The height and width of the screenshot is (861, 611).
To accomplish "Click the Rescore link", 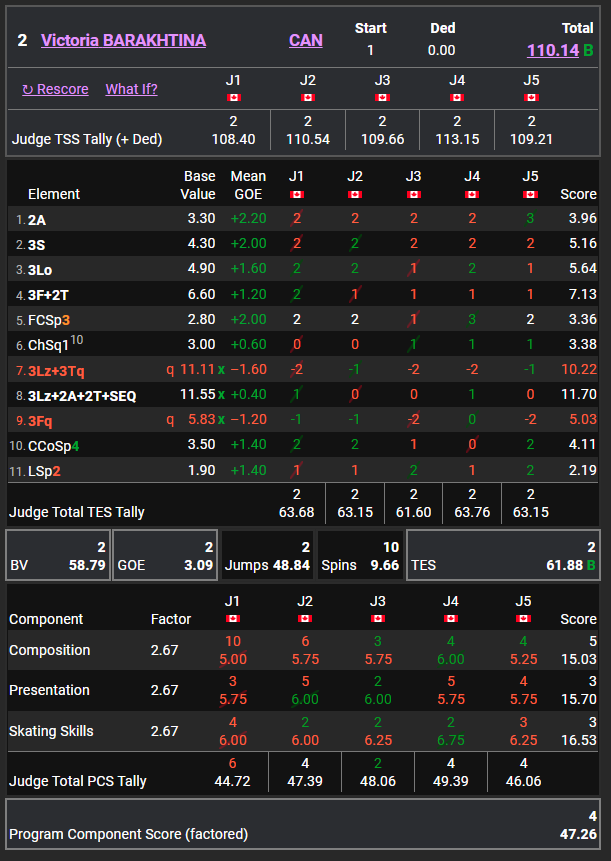I will (55, 89).
